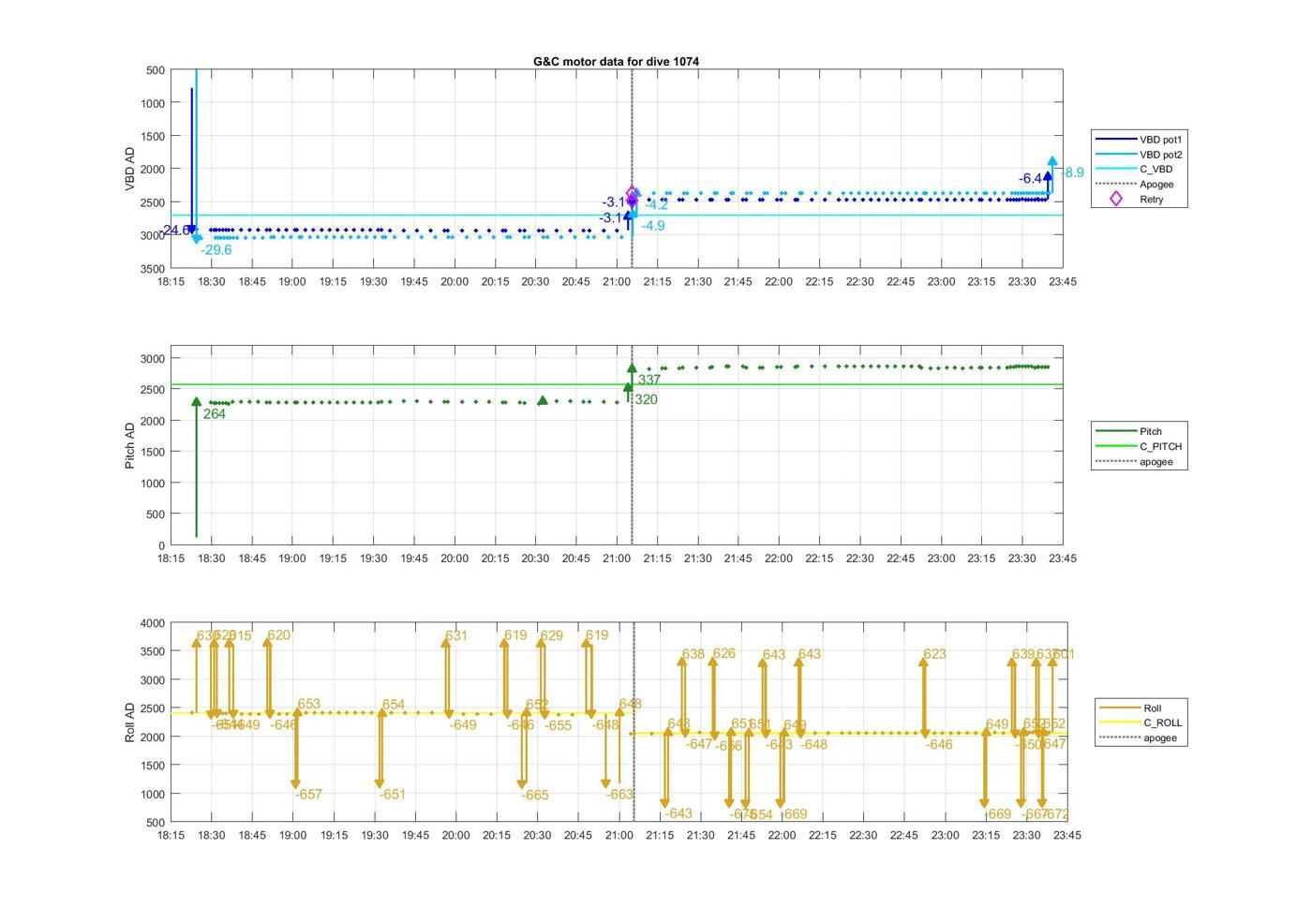This screenshot has width=1312, height=924.
Task: Click the '-29.6' value label on VBD plot
Action: pos(216,250)
